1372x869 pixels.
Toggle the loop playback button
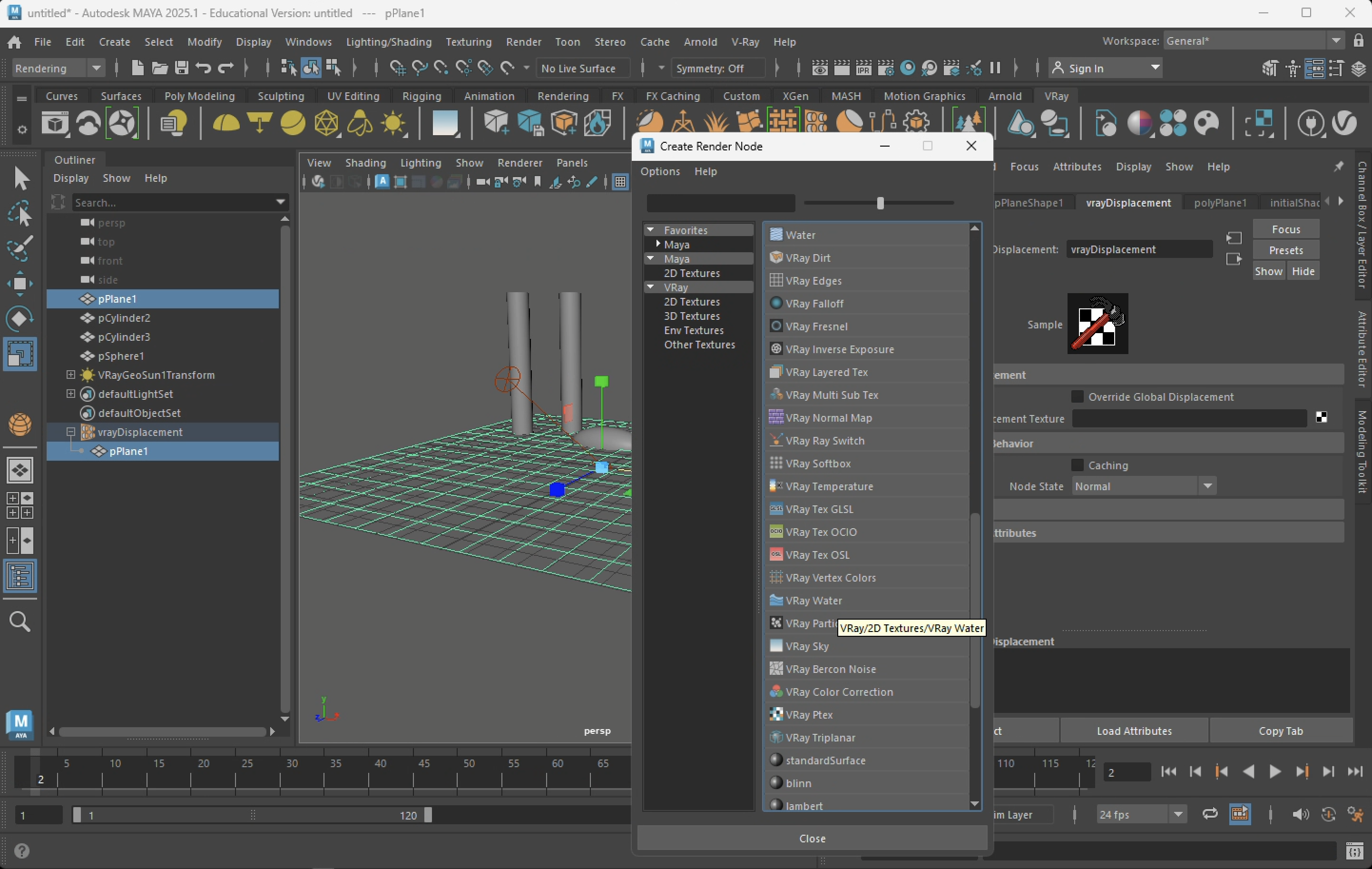(1210, 814)
